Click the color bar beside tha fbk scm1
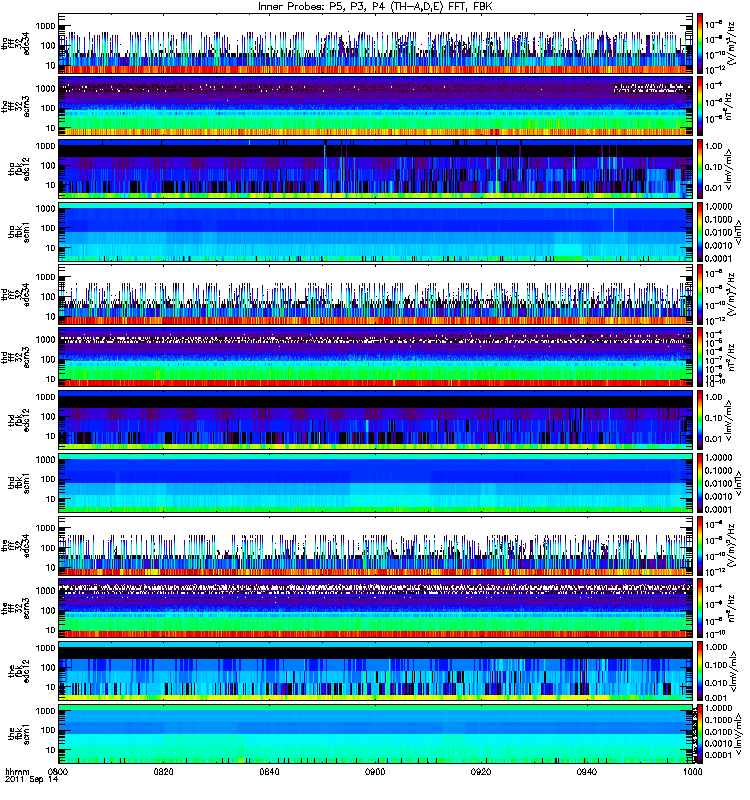Screen dimensions: 750x800 699,232
